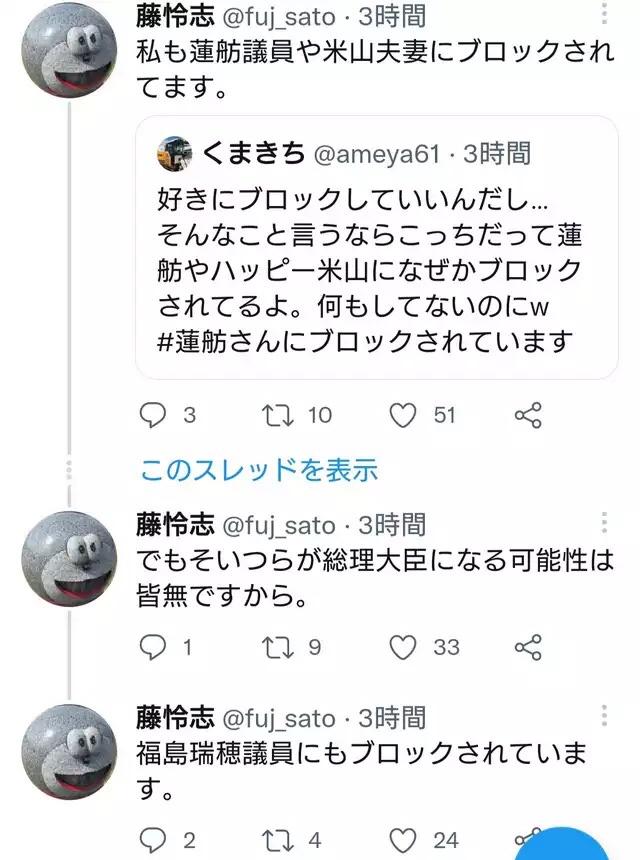
Task: Open more options for the topmost tweet
Action: click(x=604, y=14)
